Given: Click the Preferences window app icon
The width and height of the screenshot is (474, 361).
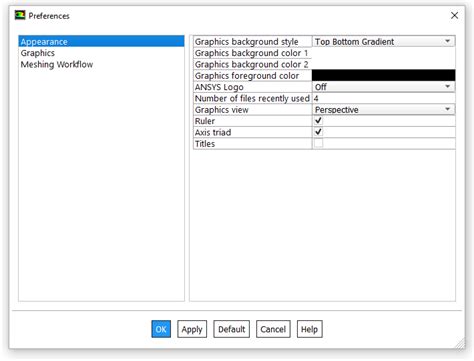Looking at the screenshot, I should coord(20,15).
